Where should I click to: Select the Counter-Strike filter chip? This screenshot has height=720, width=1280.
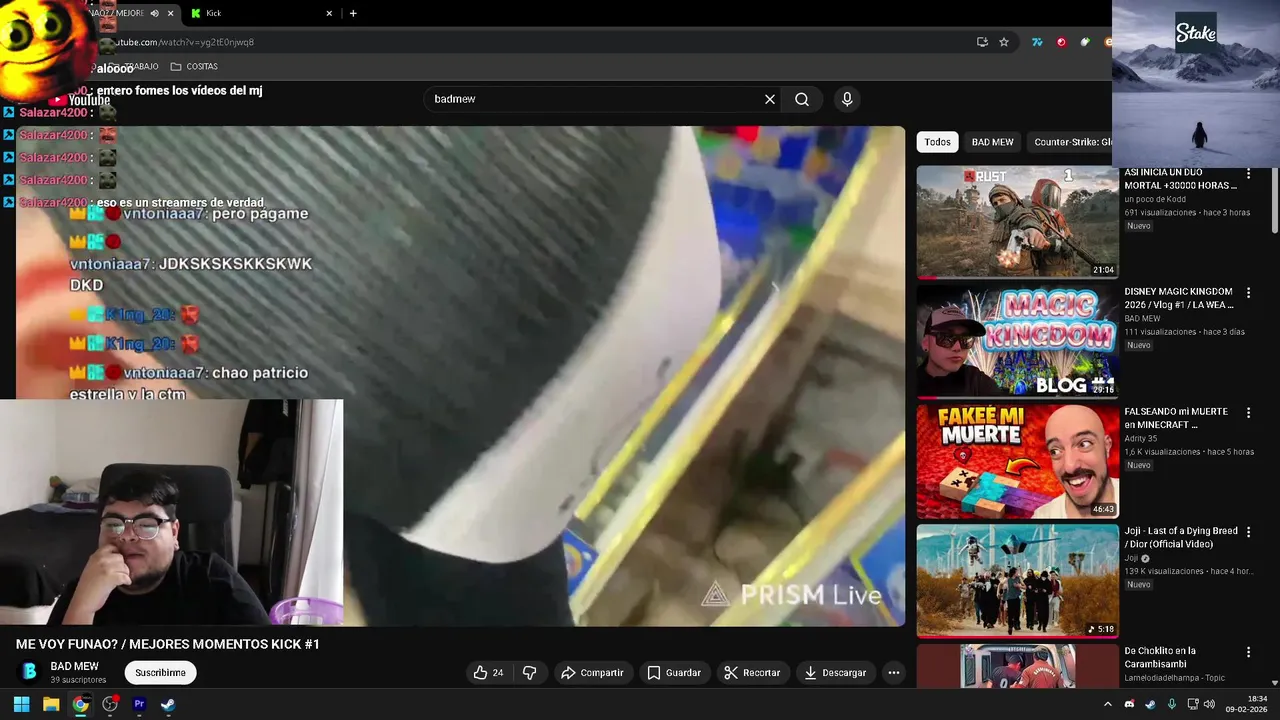pyautogui.click(x=1072, y=142)
